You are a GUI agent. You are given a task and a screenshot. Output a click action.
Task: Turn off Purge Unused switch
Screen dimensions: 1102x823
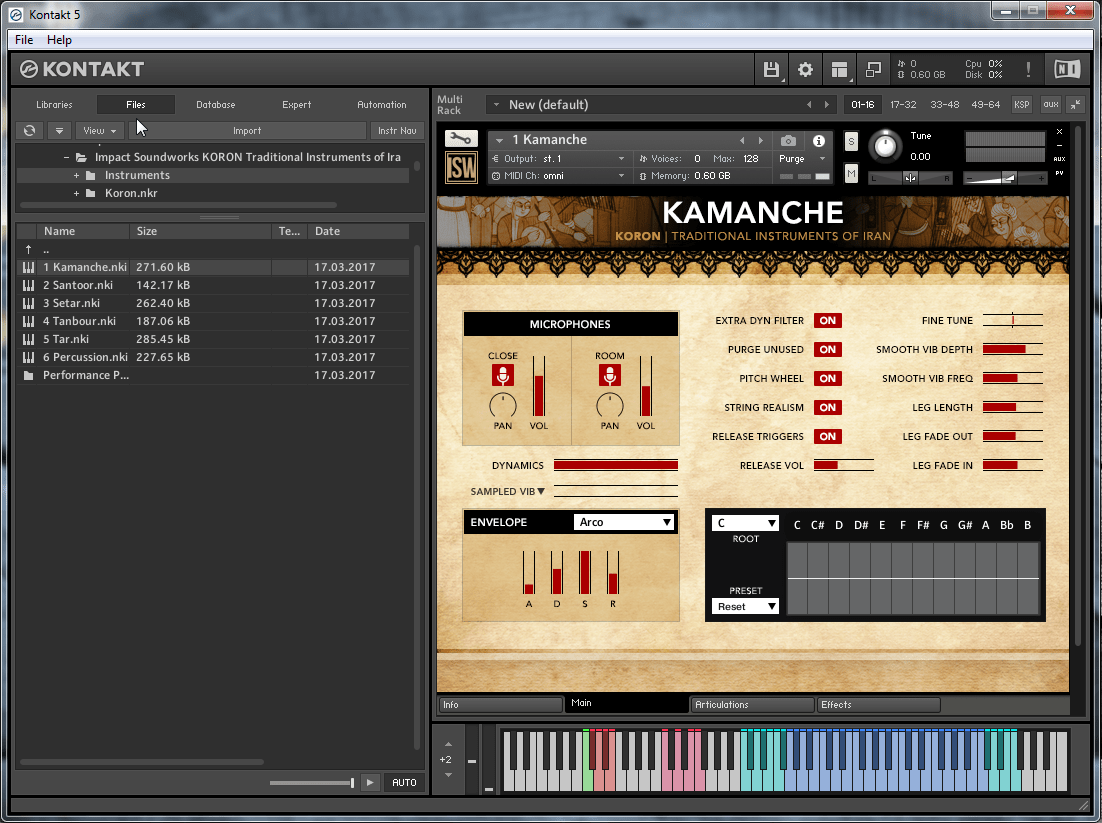[827, 349]
